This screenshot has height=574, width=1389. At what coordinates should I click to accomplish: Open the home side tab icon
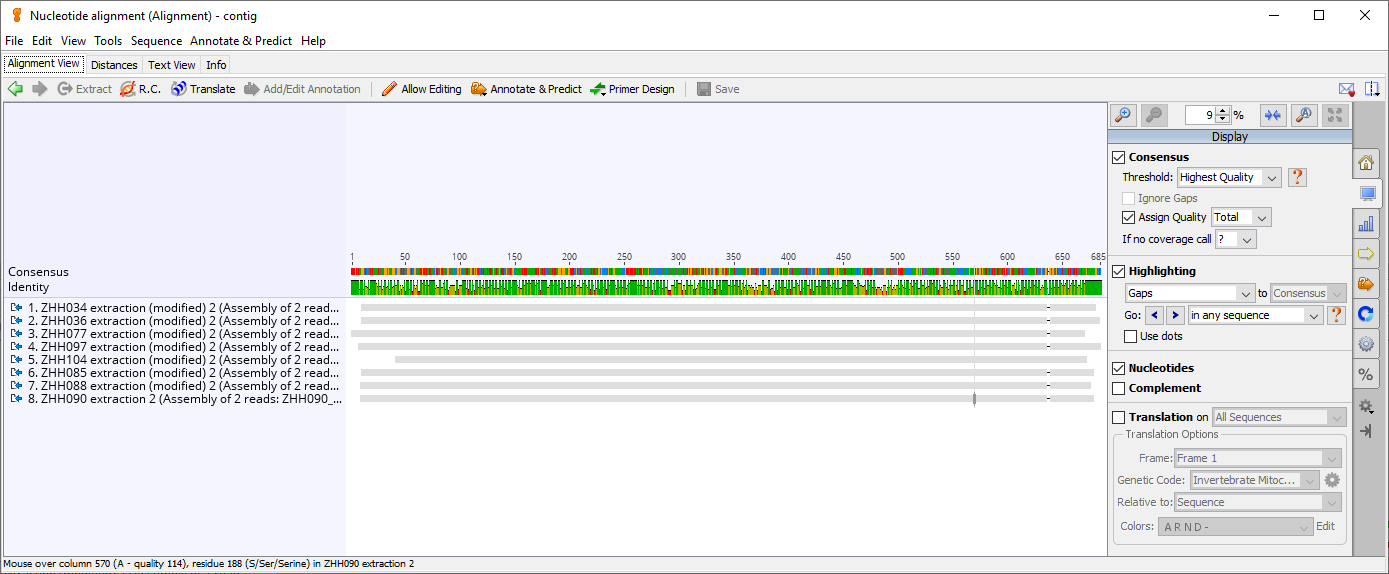pyautogui.click(x=1366, y=163)
